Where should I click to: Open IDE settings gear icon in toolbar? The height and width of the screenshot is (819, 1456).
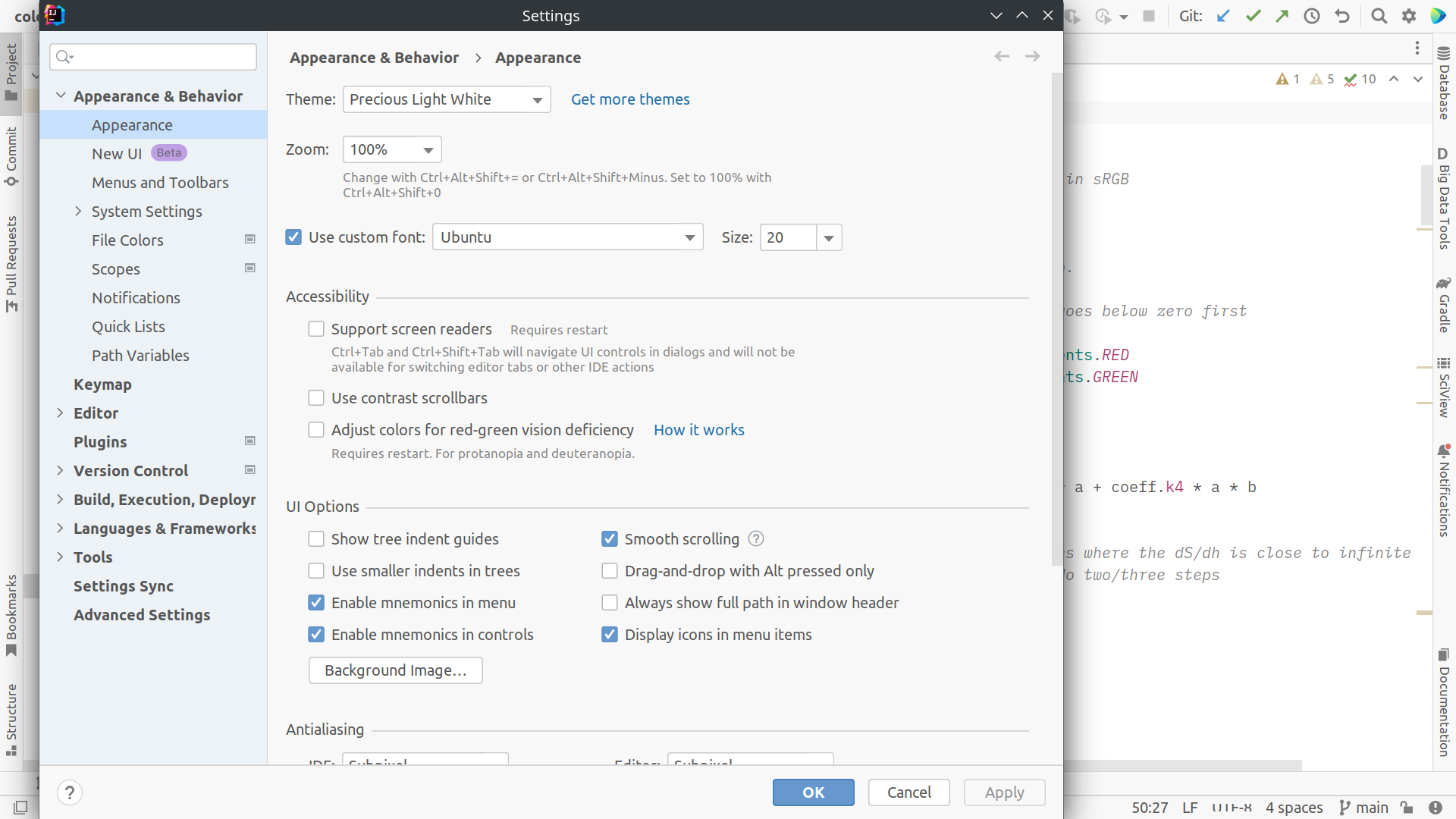pyautogui.click(x=1409, y=16)
